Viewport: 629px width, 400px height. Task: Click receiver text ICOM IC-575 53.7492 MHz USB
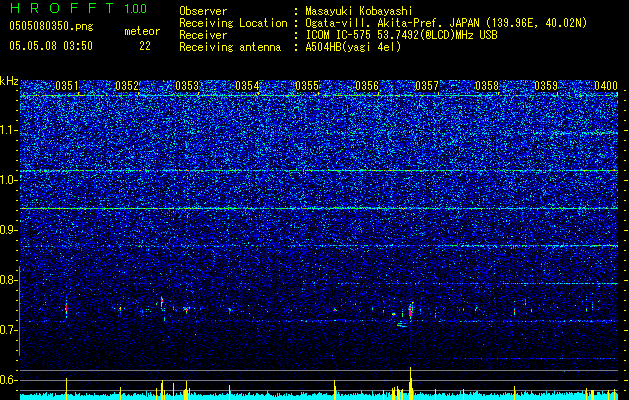coord(401,35)
